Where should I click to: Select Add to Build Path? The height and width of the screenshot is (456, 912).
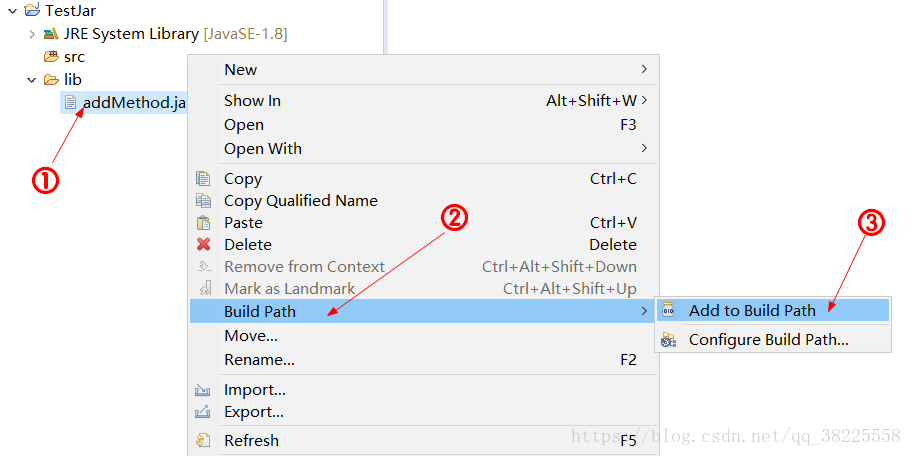773,310
